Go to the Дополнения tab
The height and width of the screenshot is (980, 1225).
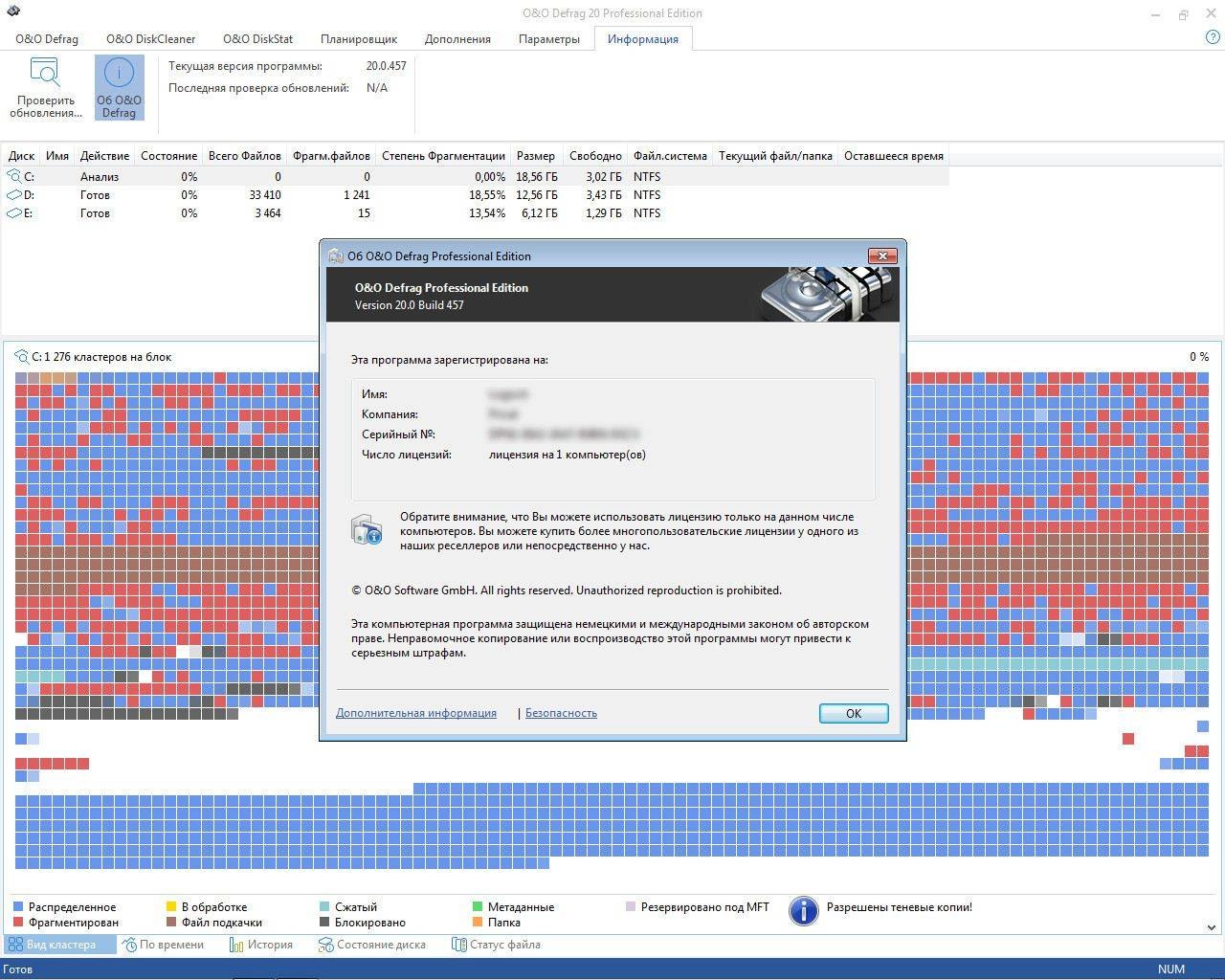457,39
